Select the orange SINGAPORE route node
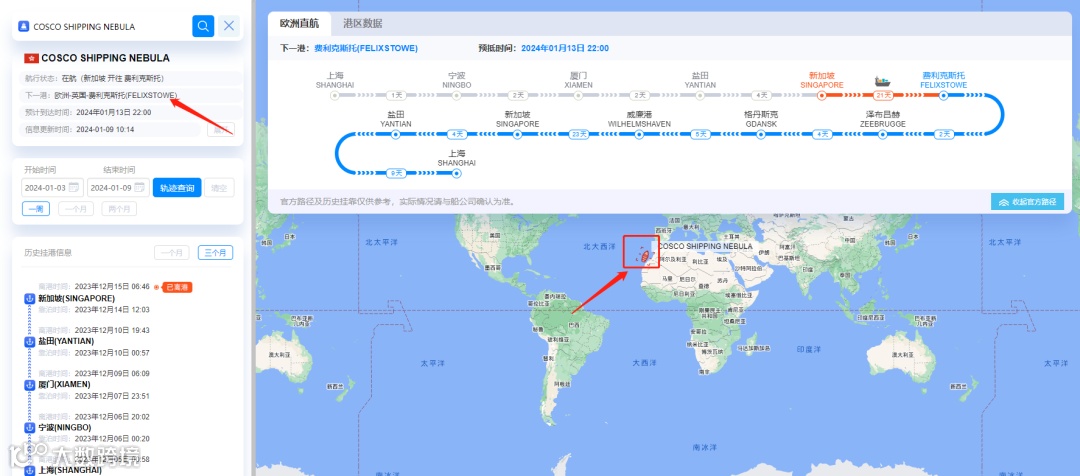The width and height of the screenshot is (1080, 476). click(x=822, y=96)
